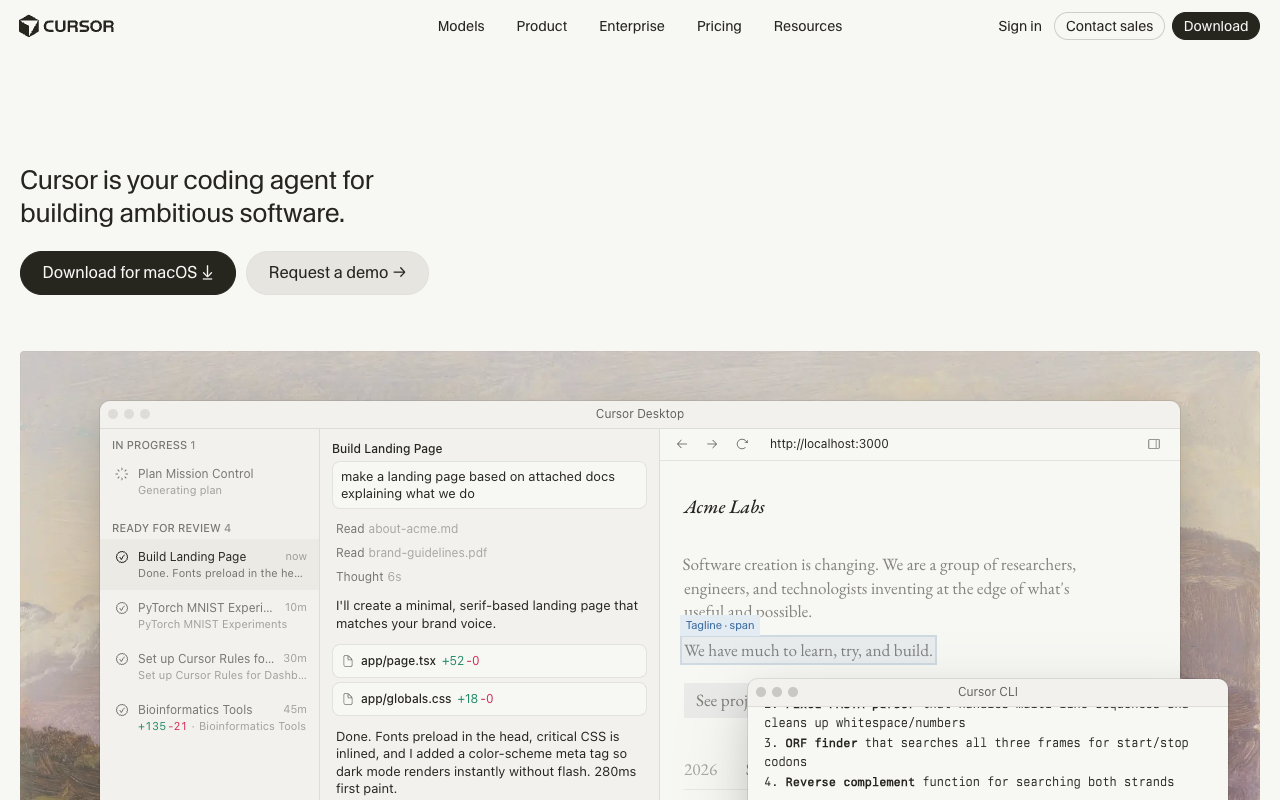Screen dimensions: 1280x800
Task: Click the Read about-acme.md line
Action: pyautogui.click(x=397, y=529)
